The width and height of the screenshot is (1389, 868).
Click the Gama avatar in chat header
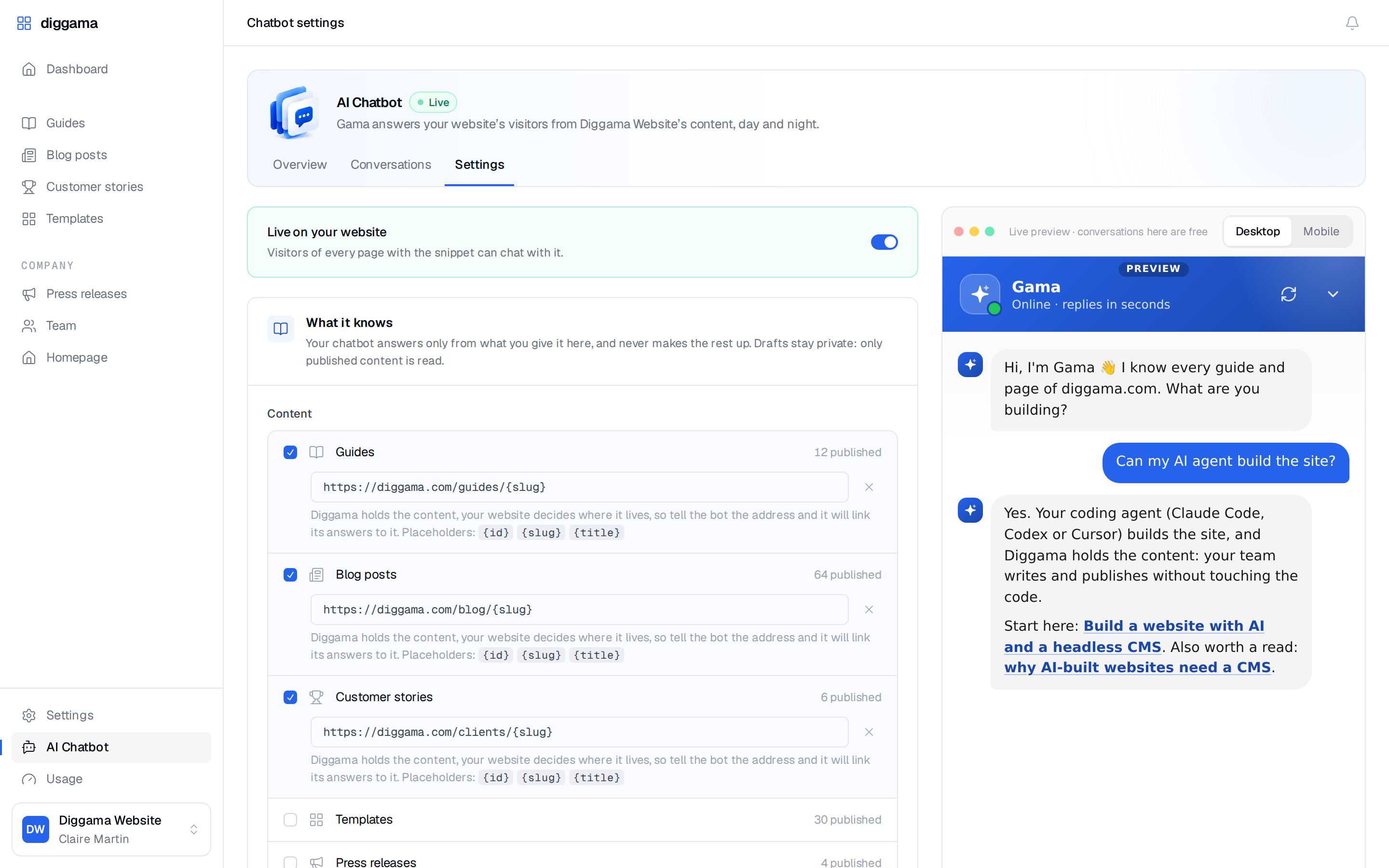pos(980,294)
